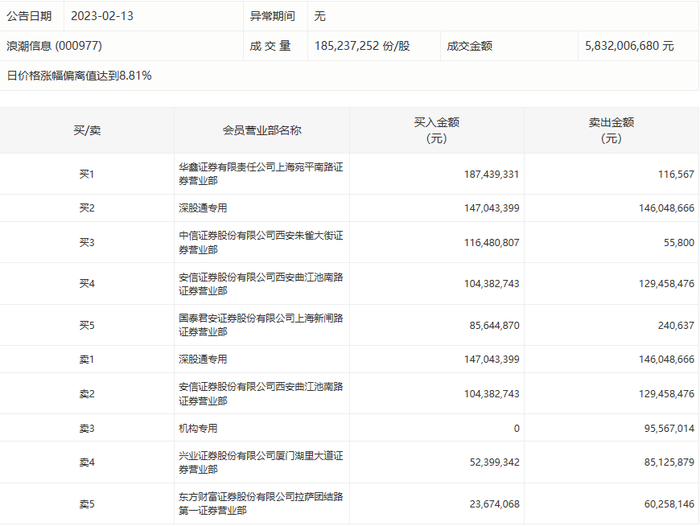Click sell amount 55,800
The image size is (700, 526).
pos(679,242)
